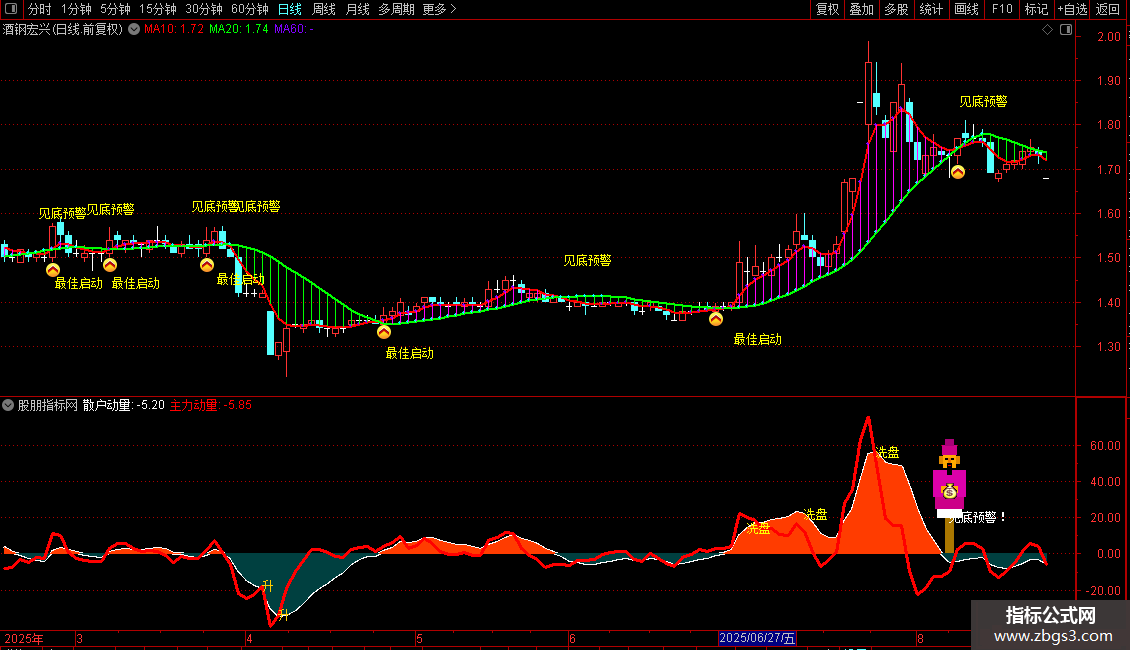
Task: Click the diamond icon at the chart's top right
Action: (1047, 30)
